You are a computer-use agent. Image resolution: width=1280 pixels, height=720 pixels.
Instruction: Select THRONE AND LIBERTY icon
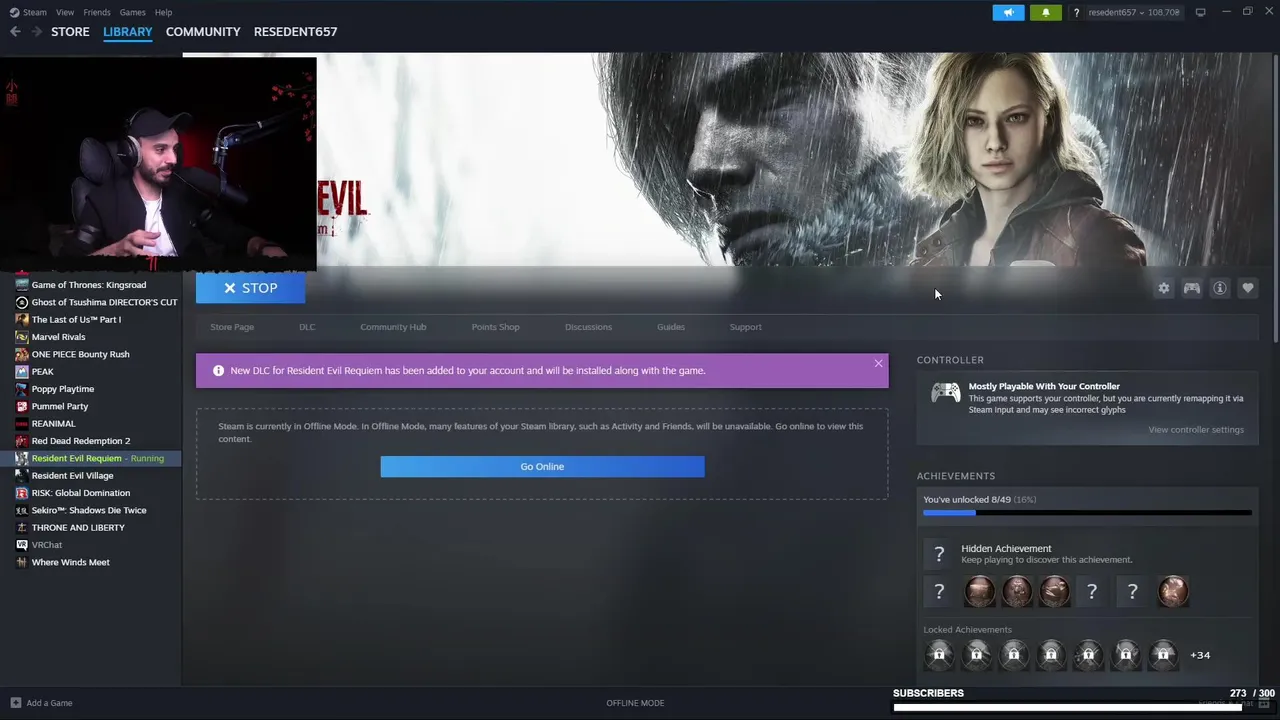click(22, 527)
